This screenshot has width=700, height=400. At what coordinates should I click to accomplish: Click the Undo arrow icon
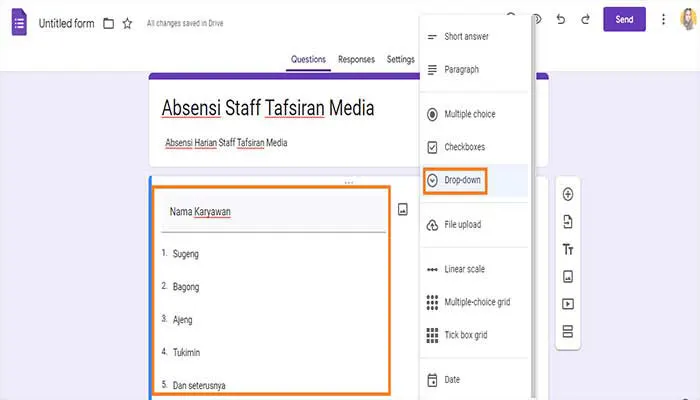[561, 19]
